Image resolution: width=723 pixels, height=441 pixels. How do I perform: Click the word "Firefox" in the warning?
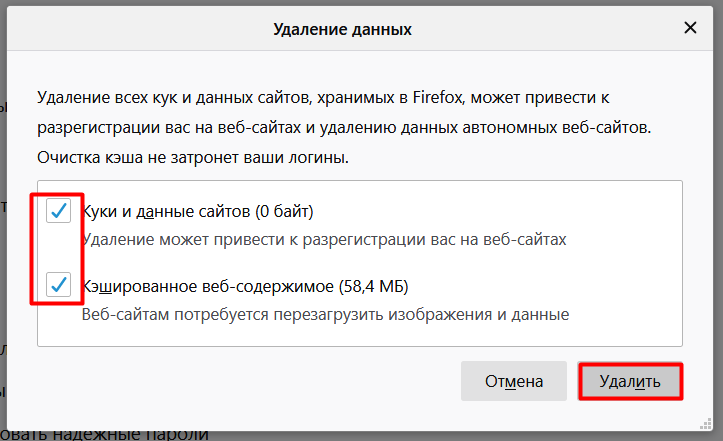click(429, 100)
